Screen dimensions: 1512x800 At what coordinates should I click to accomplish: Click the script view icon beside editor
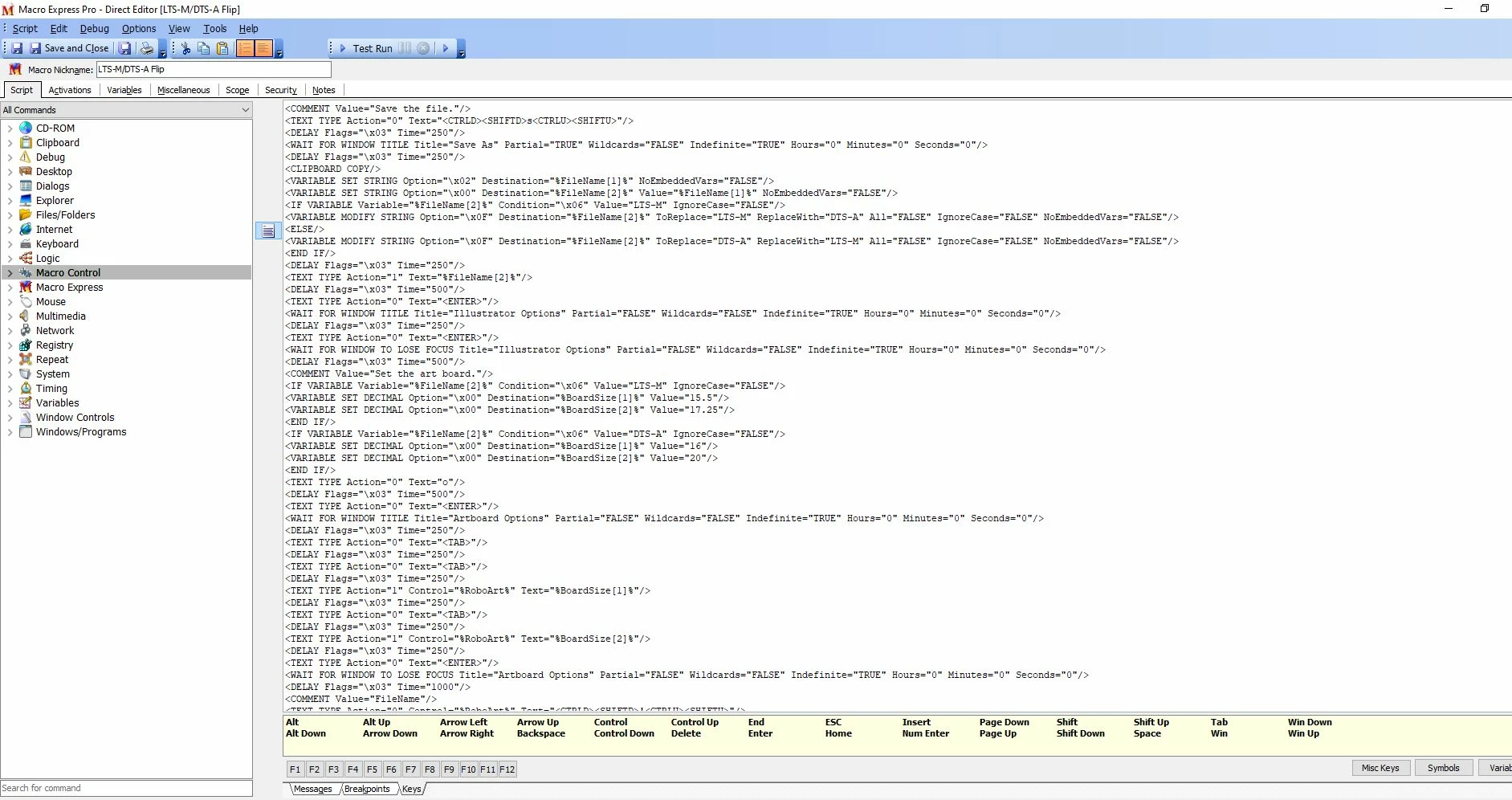(x=268, y=231)
